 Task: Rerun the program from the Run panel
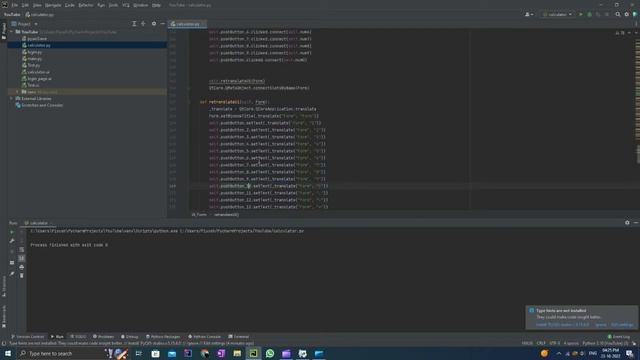pos(12,232)
